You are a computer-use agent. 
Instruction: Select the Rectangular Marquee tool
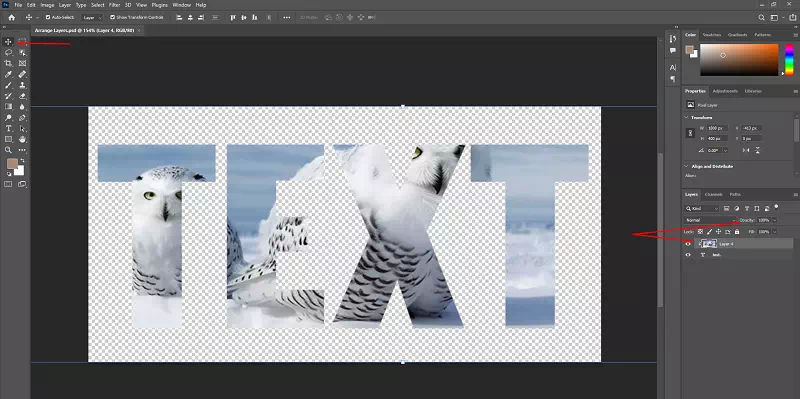click(22, 41)
